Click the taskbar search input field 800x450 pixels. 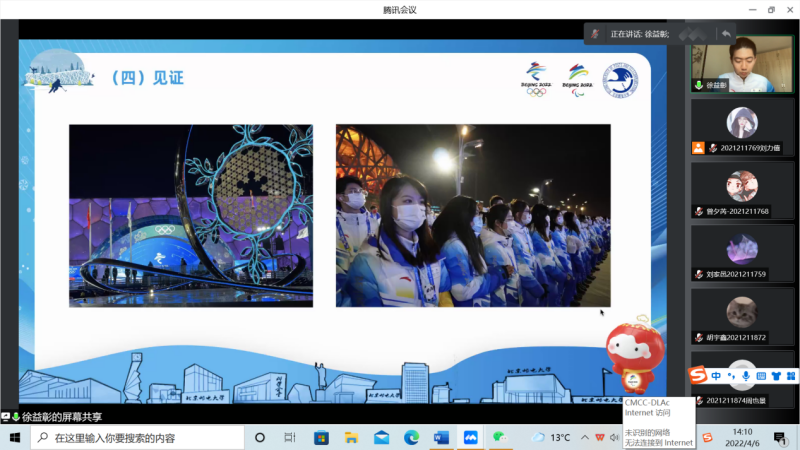[x=138, y=438]
